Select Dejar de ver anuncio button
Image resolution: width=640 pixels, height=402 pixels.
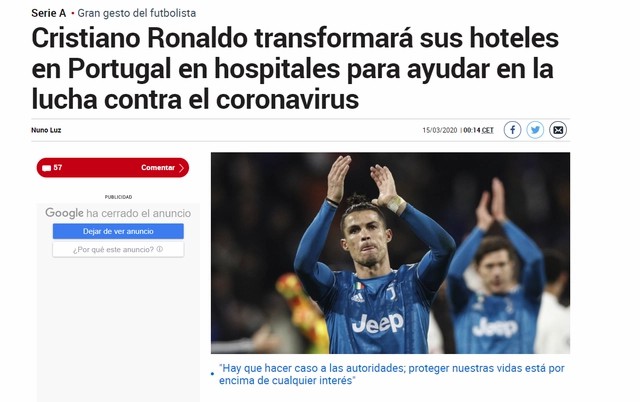(118, 231)
